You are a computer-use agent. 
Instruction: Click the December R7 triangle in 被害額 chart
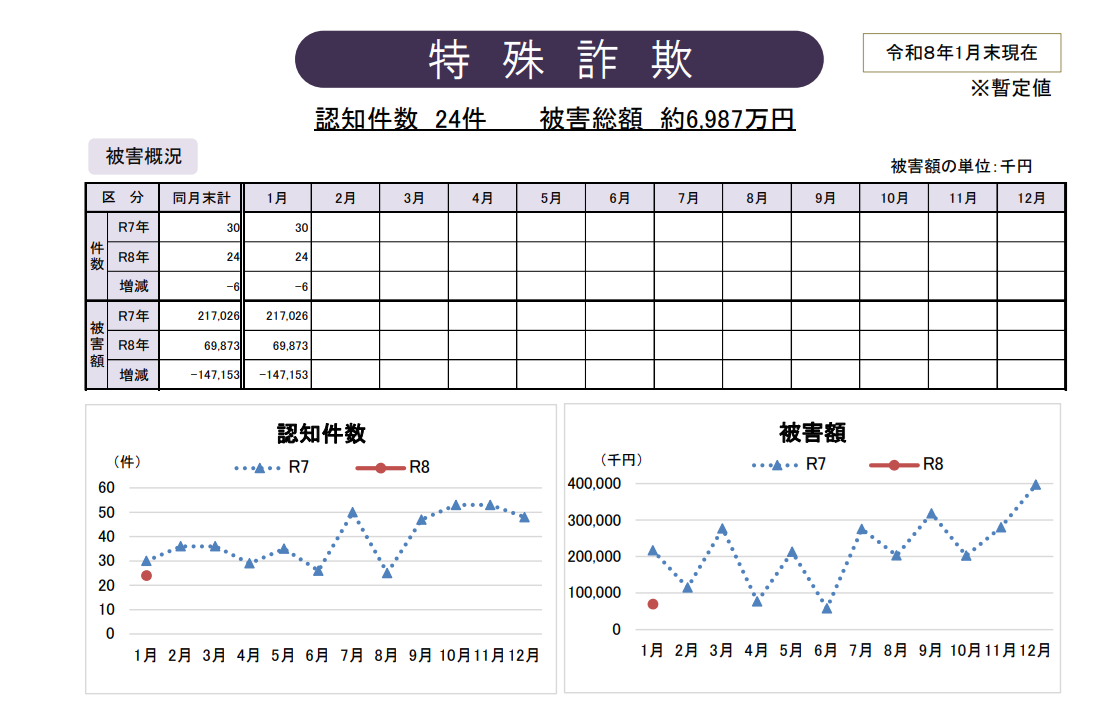click(1035, 485)
